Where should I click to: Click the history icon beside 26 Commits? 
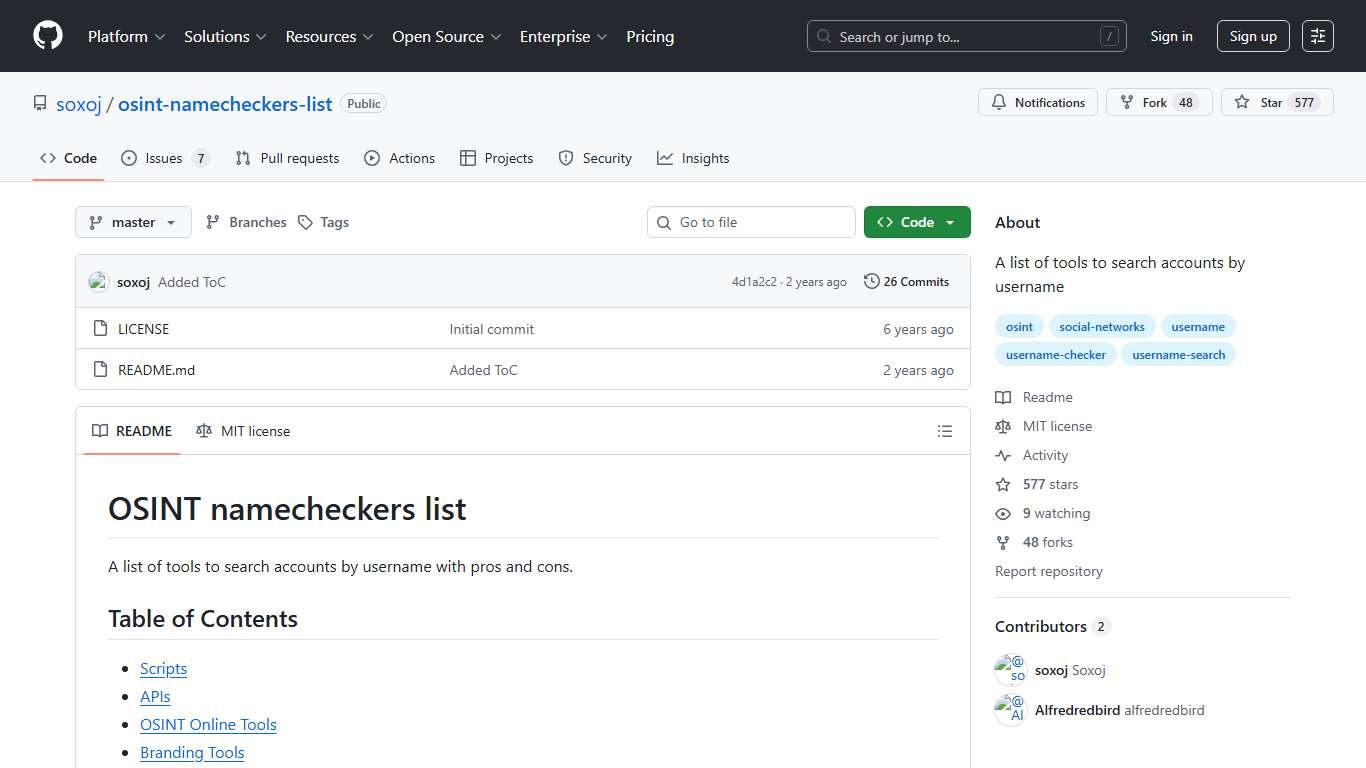[871, 281]
